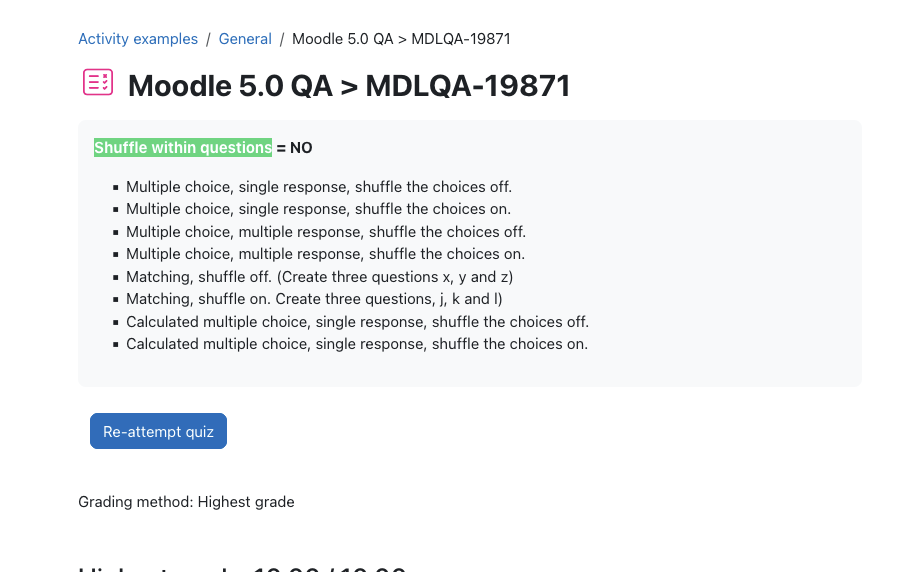
Task: Click the partially visible Highest grade heading
Action: click(x=242, y=567)
